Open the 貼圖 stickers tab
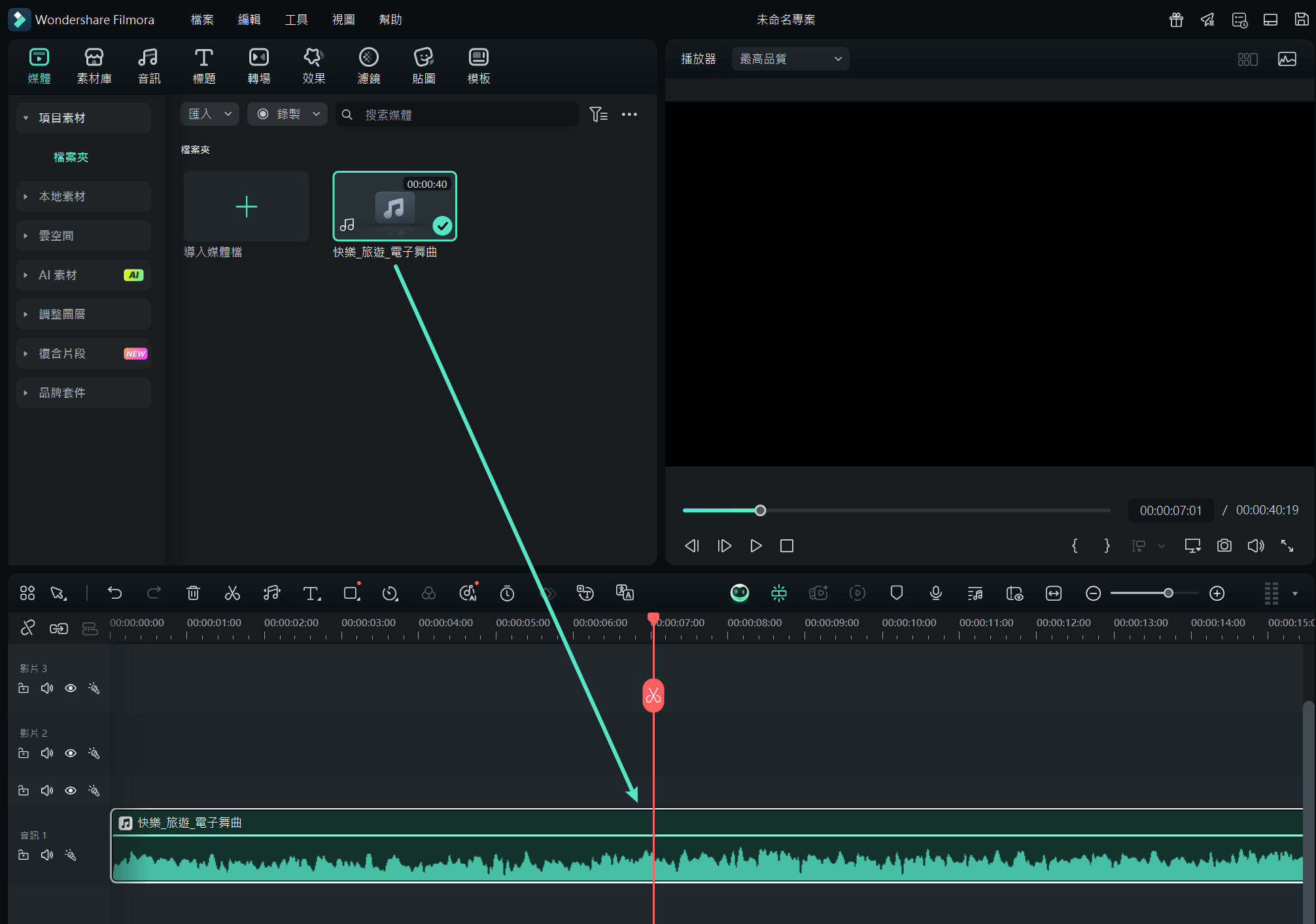Viewport: 1316px width, 924px height. click(423, 66)
